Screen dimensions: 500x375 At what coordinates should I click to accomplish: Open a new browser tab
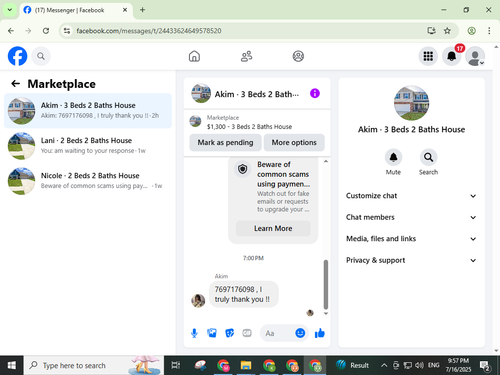click(142, 10)
